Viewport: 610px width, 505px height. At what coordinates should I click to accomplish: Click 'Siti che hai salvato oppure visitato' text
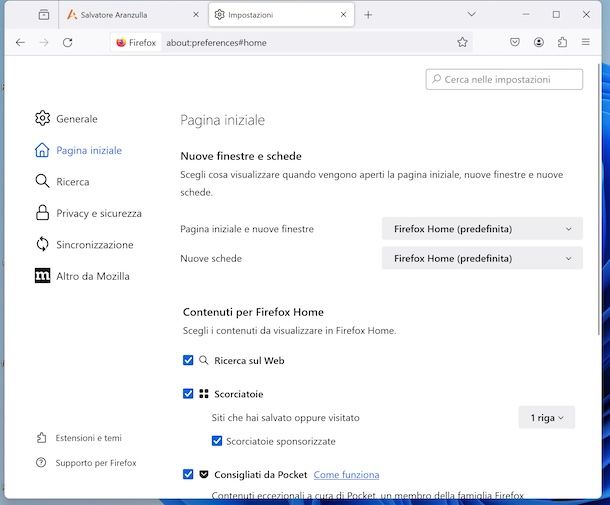(x=286, y=417)
